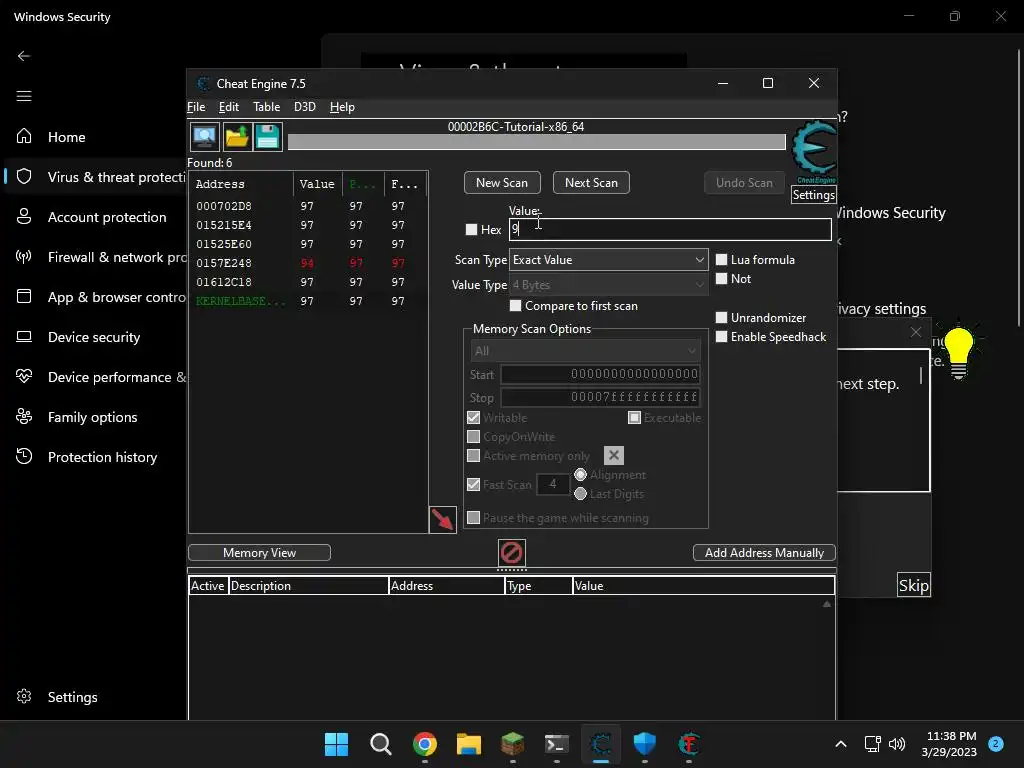1024x768 pixels.
Task: Click the Windows Security back arrow
Action: 24,56
